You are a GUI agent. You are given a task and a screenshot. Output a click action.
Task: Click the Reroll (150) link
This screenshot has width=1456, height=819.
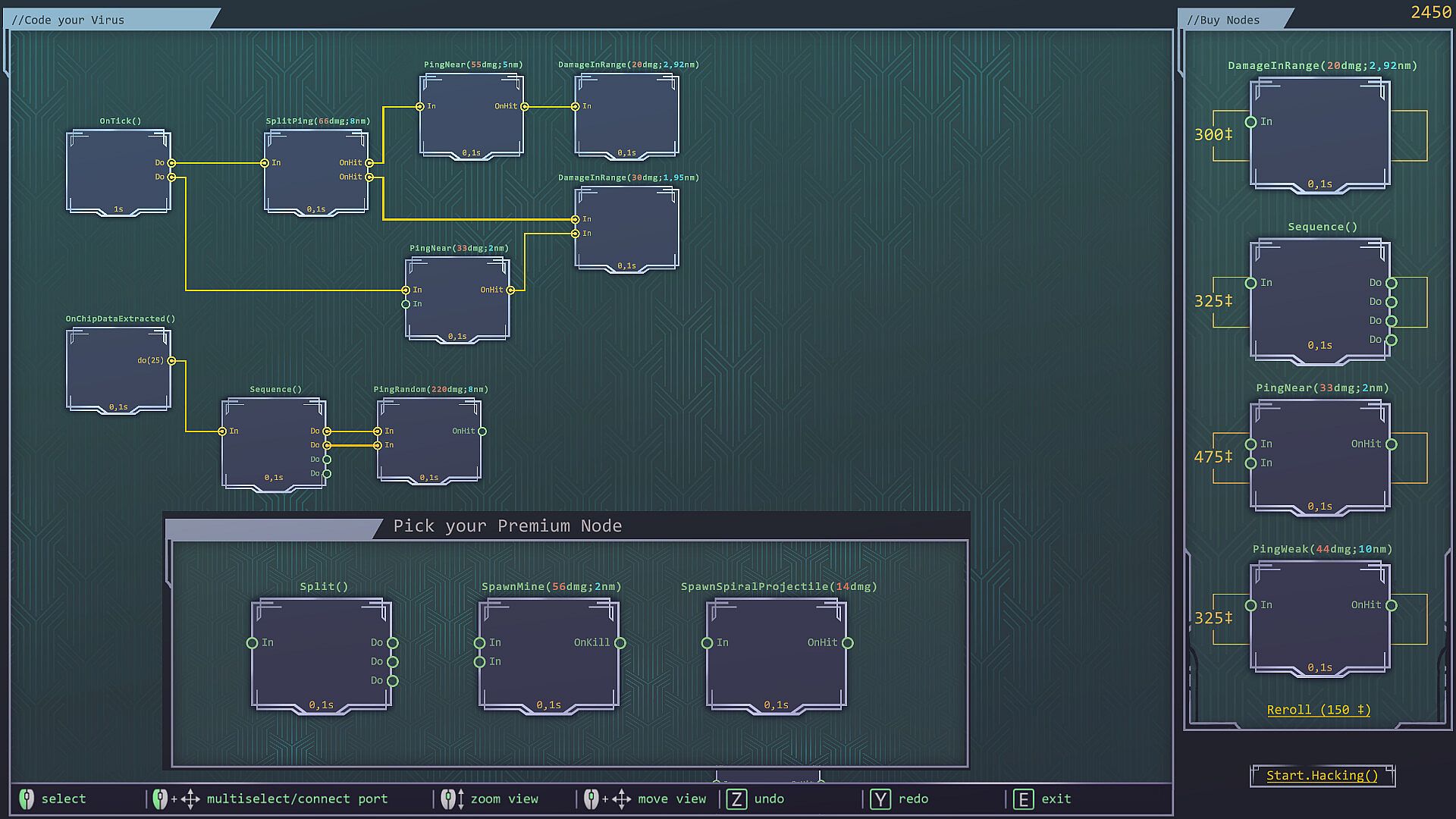1318,710
